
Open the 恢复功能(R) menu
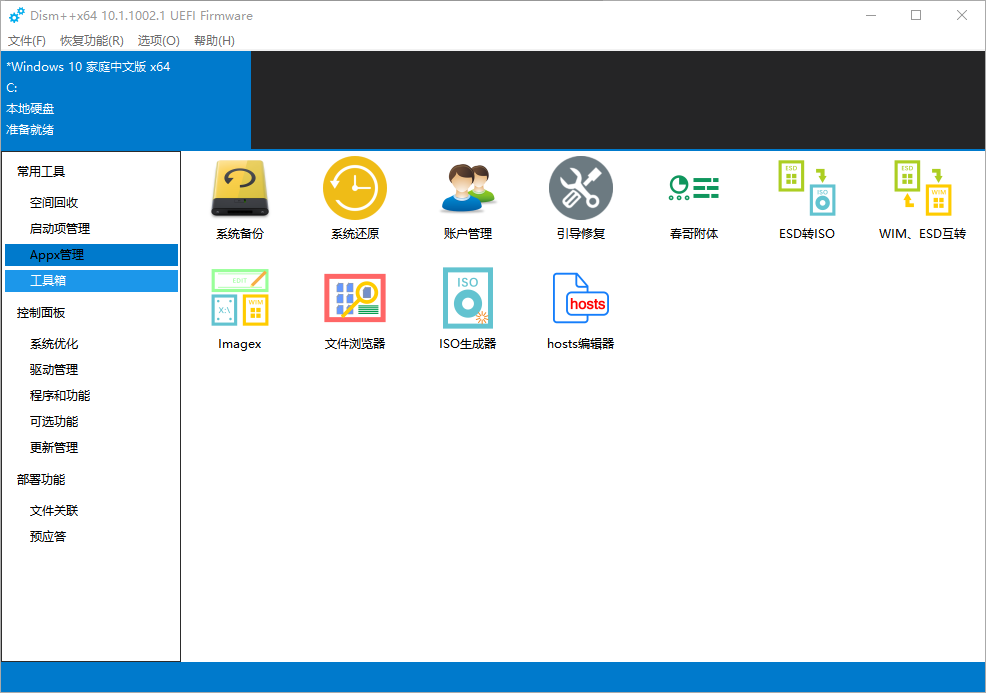(x=92, y=41)
